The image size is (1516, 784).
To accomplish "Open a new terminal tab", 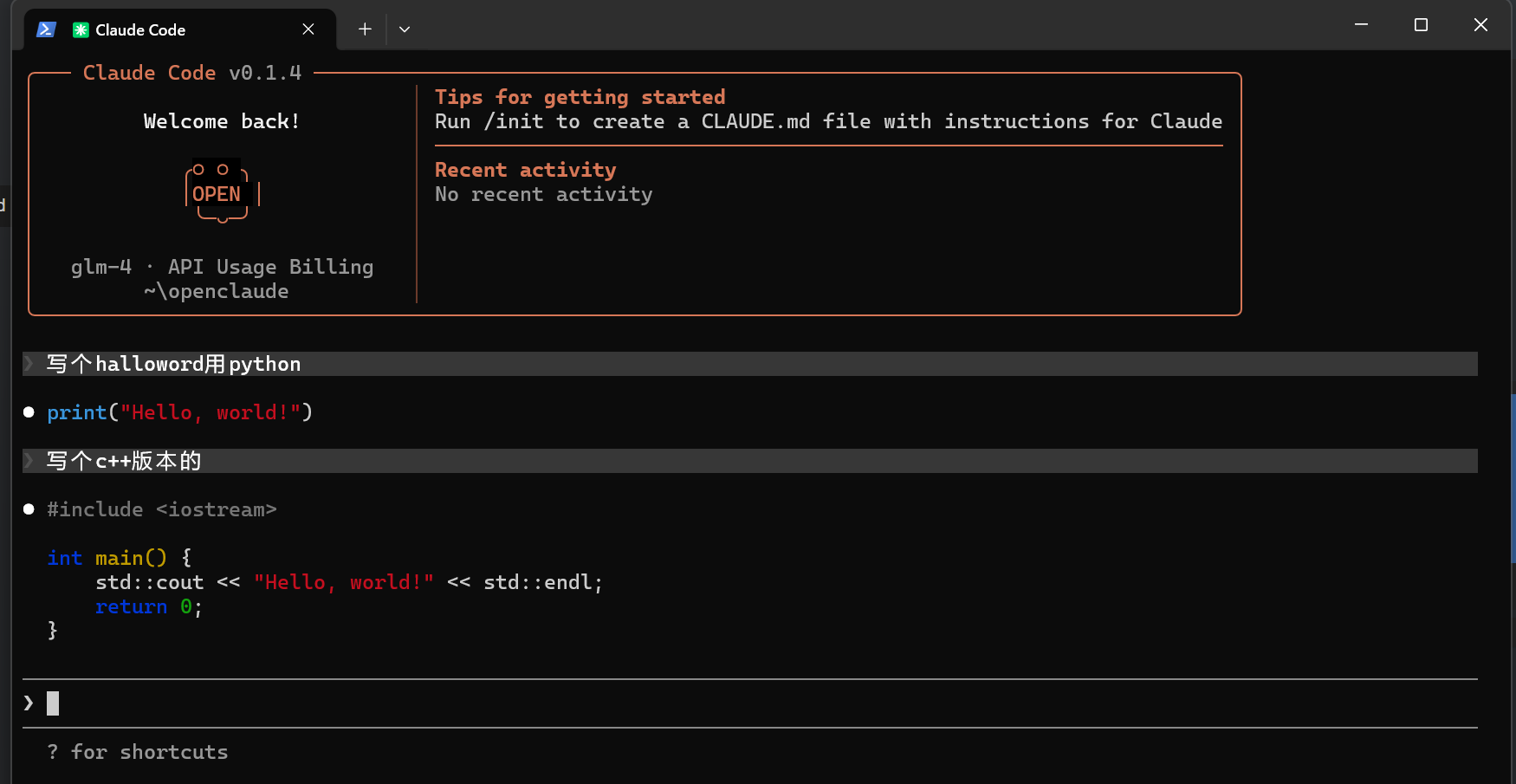I will pyautogui.click(x=365, y=29).
